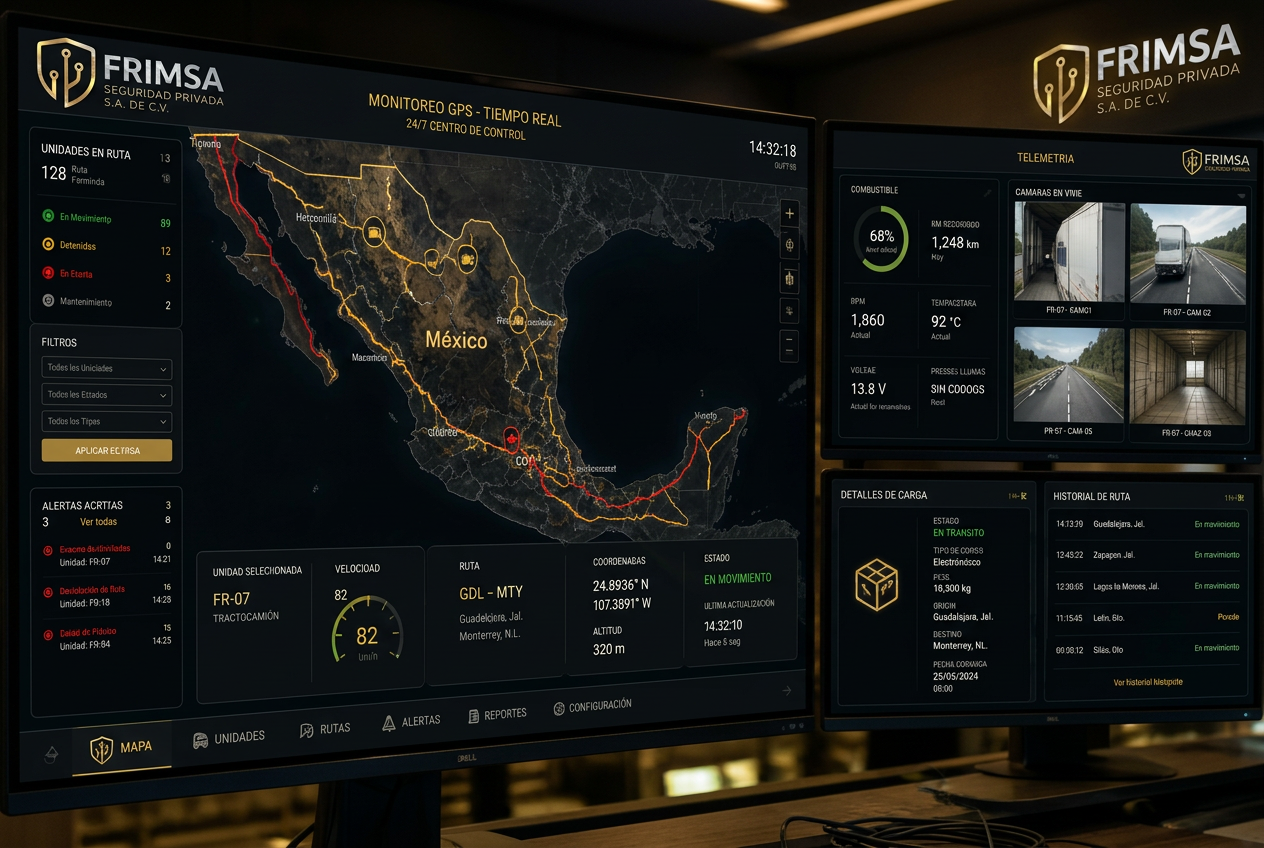This screenshot has width=1264, height=848.
Task: Click the gray Mantenimiento status icon
Action: pyautogui.click(x=48, y=300)
